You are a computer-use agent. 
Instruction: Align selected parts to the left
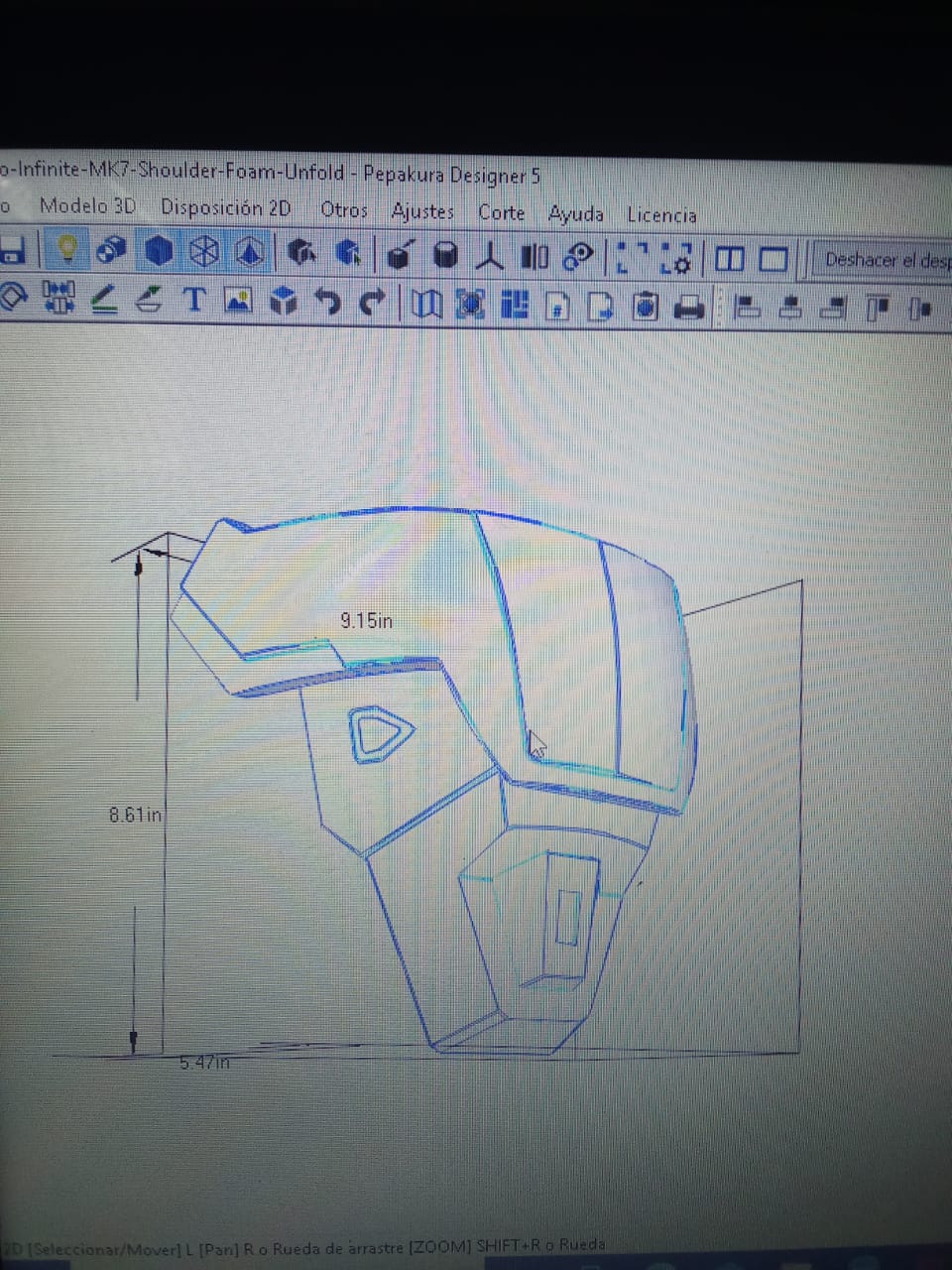tap(747, 309)
